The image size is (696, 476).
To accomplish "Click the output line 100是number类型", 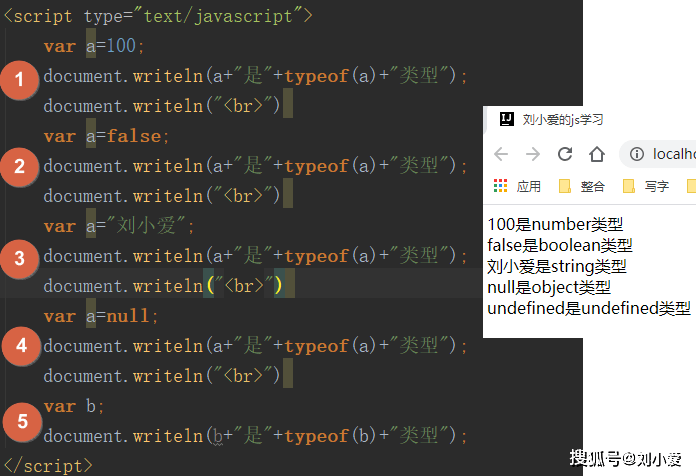I will click(555, 224).
